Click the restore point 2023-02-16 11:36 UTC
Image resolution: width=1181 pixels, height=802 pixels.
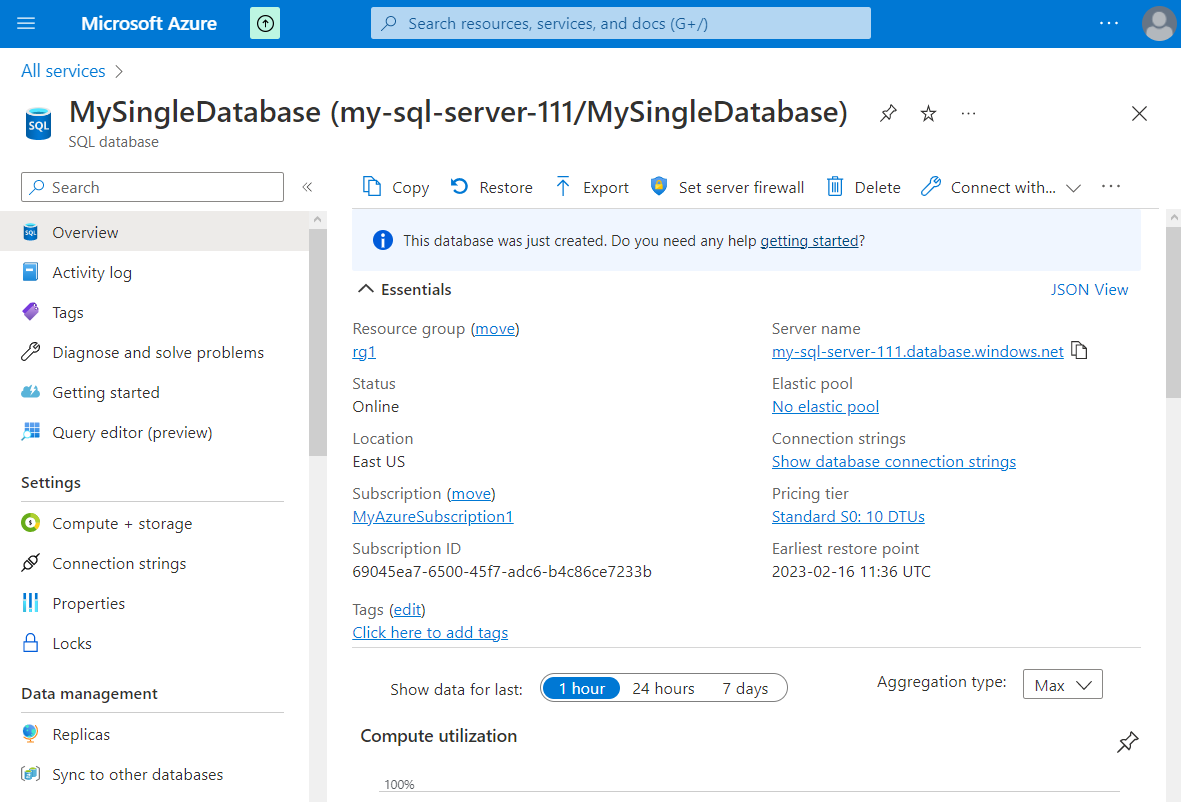(x=851, y=572)
